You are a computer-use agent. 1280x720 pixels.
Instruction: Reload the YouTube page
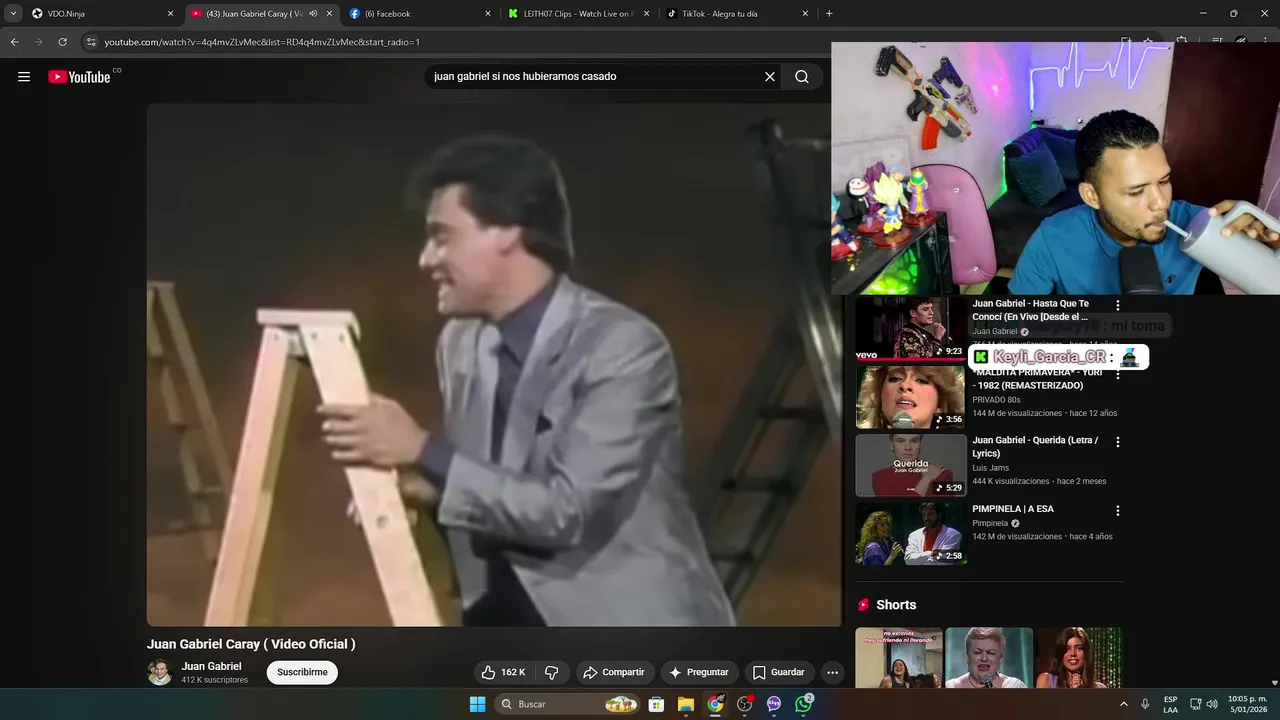pyautogui.click(x=62, y=42)
